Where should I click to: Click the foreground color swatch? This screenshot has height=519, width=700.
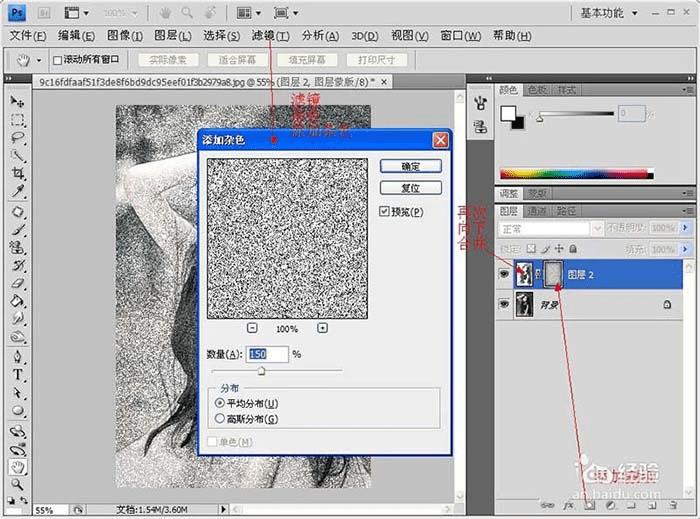(x=508, y=113)
